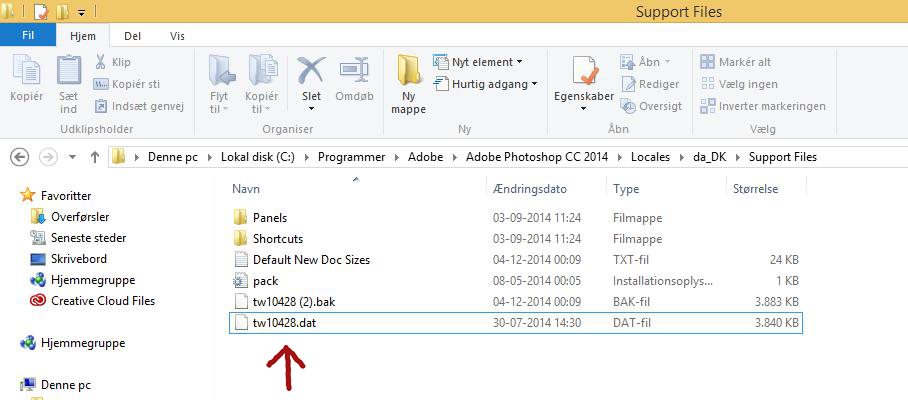Switch to the Vis ribbon tab
Screen dimensions: 908x400
[177, 36]
